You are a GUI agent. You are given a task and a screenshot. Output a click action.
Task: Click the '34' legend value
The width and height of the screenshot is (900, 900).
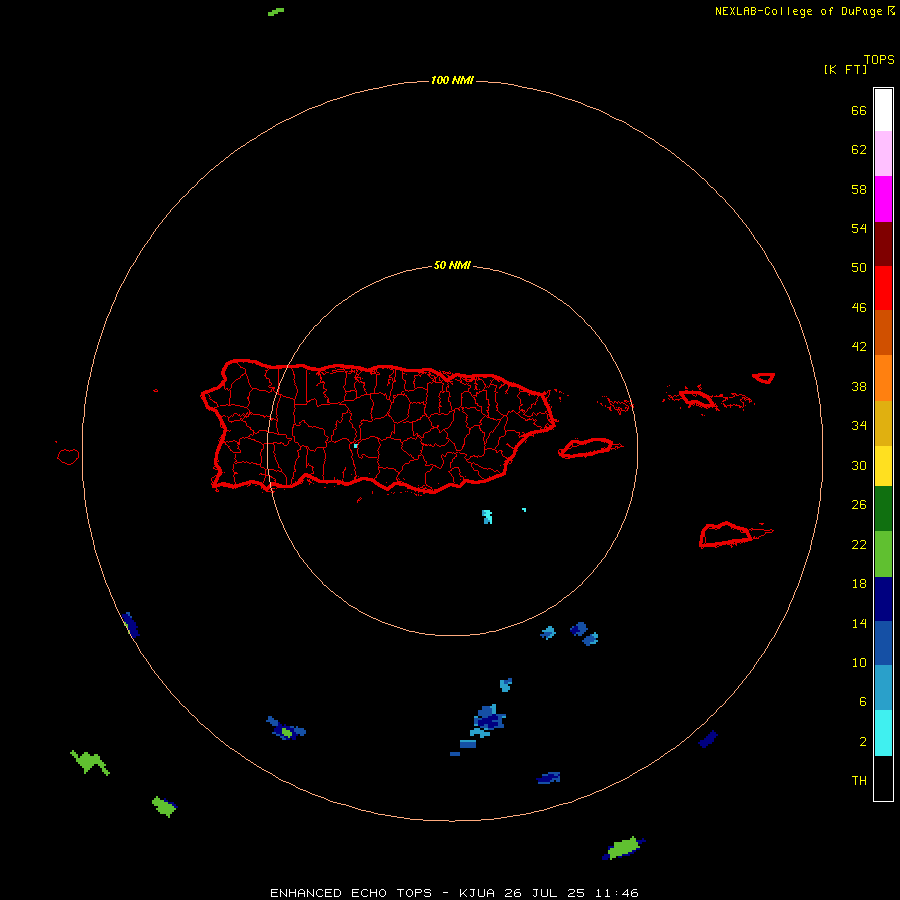[x=859, y=426]
